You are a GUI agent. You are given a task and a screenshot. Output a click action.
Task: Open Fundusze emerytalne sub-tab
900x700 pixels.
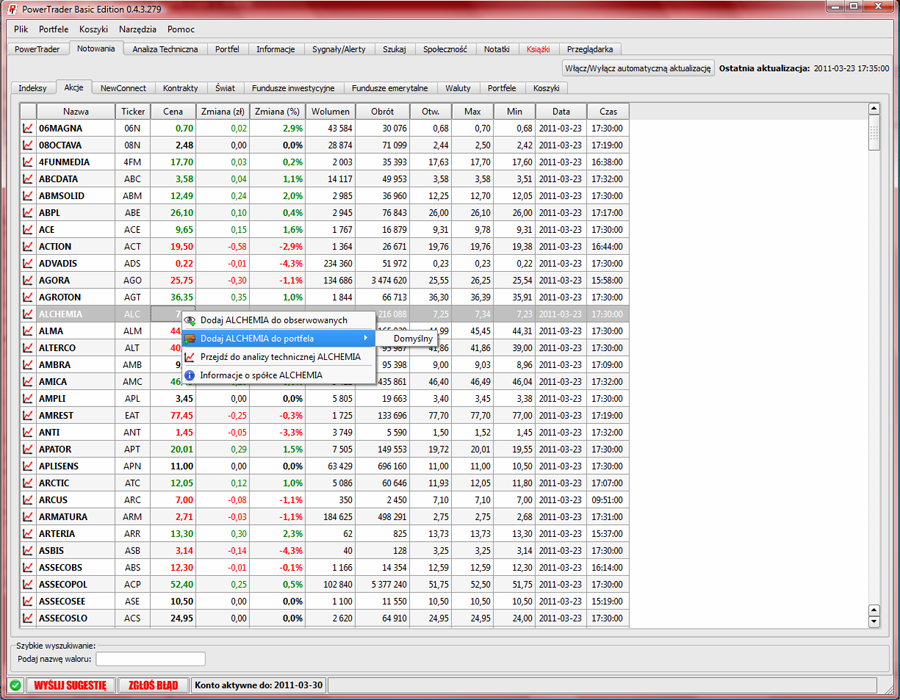point(390,88)
